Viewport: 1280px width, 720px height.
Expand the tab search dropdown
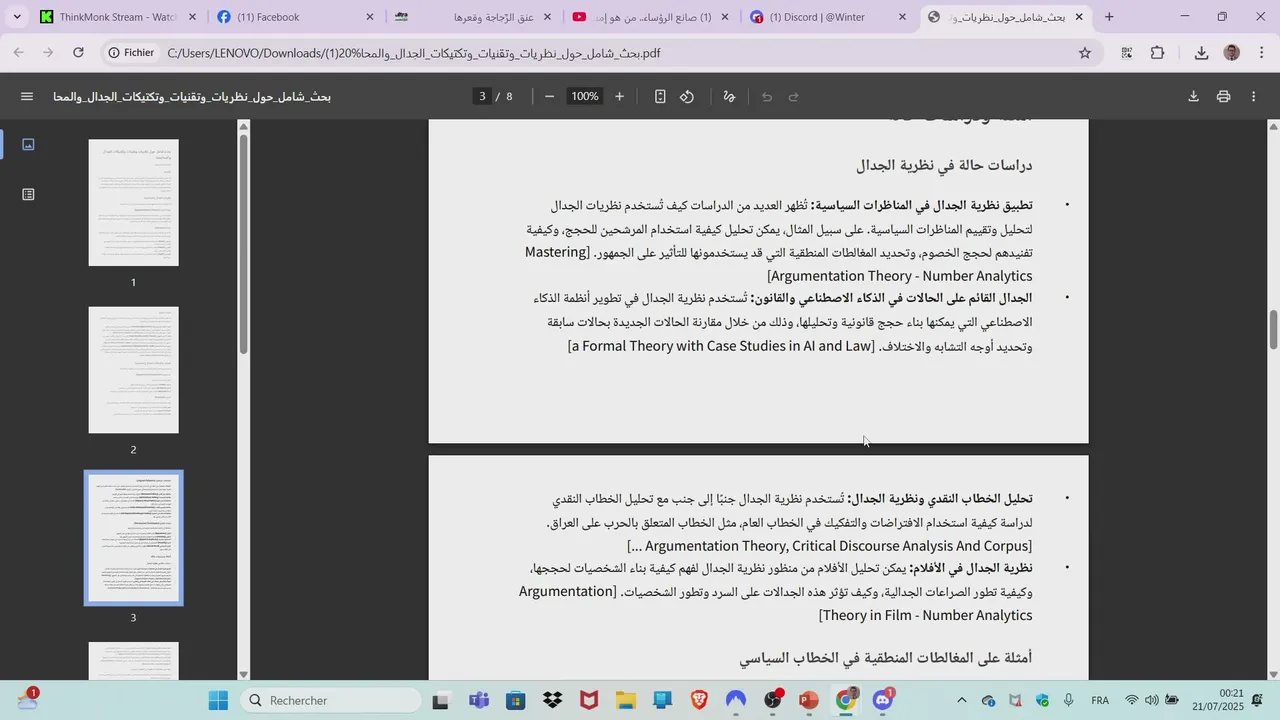click(x=17, y=17)
